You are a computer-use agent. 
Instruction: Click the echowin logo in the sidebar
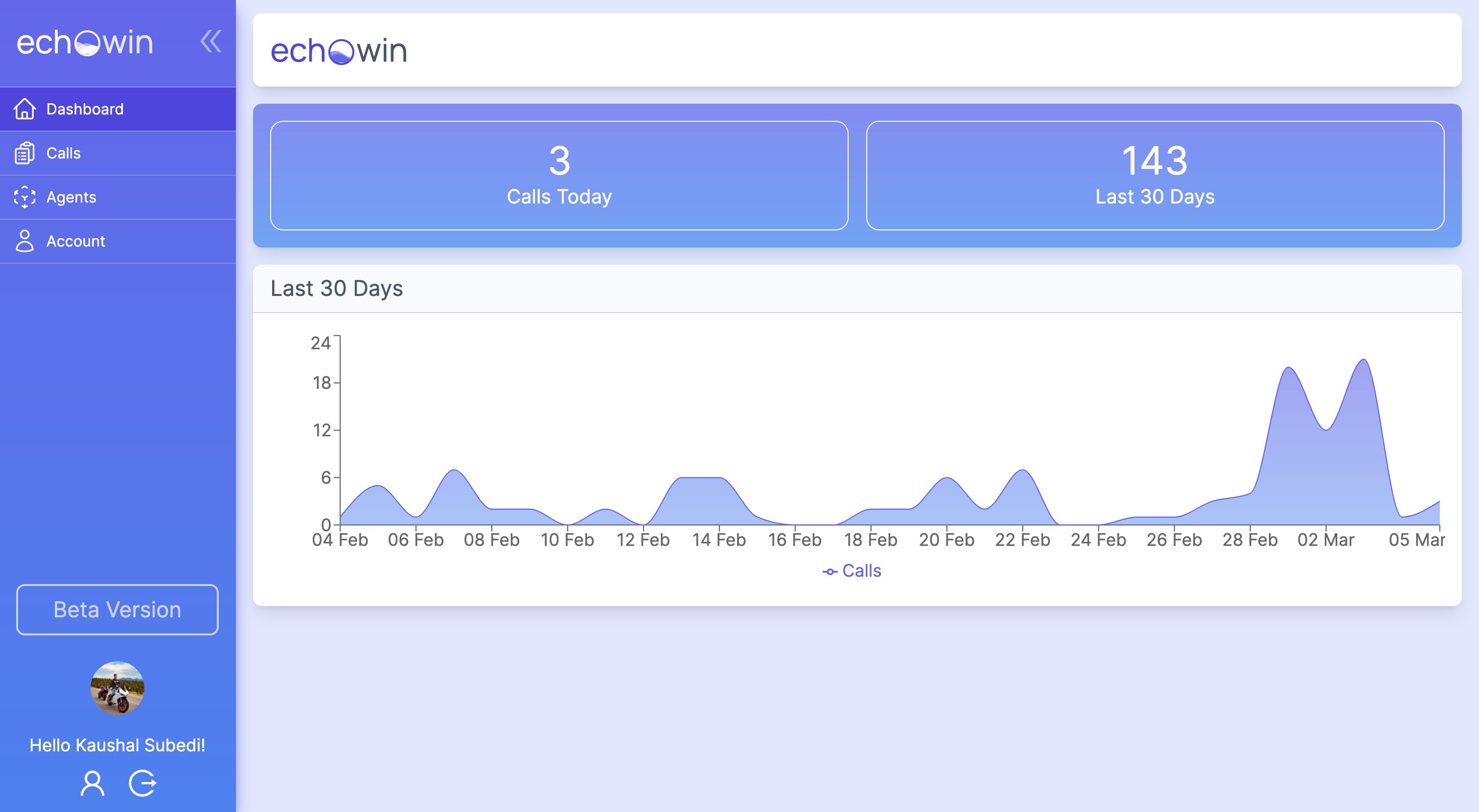(86, 42)
